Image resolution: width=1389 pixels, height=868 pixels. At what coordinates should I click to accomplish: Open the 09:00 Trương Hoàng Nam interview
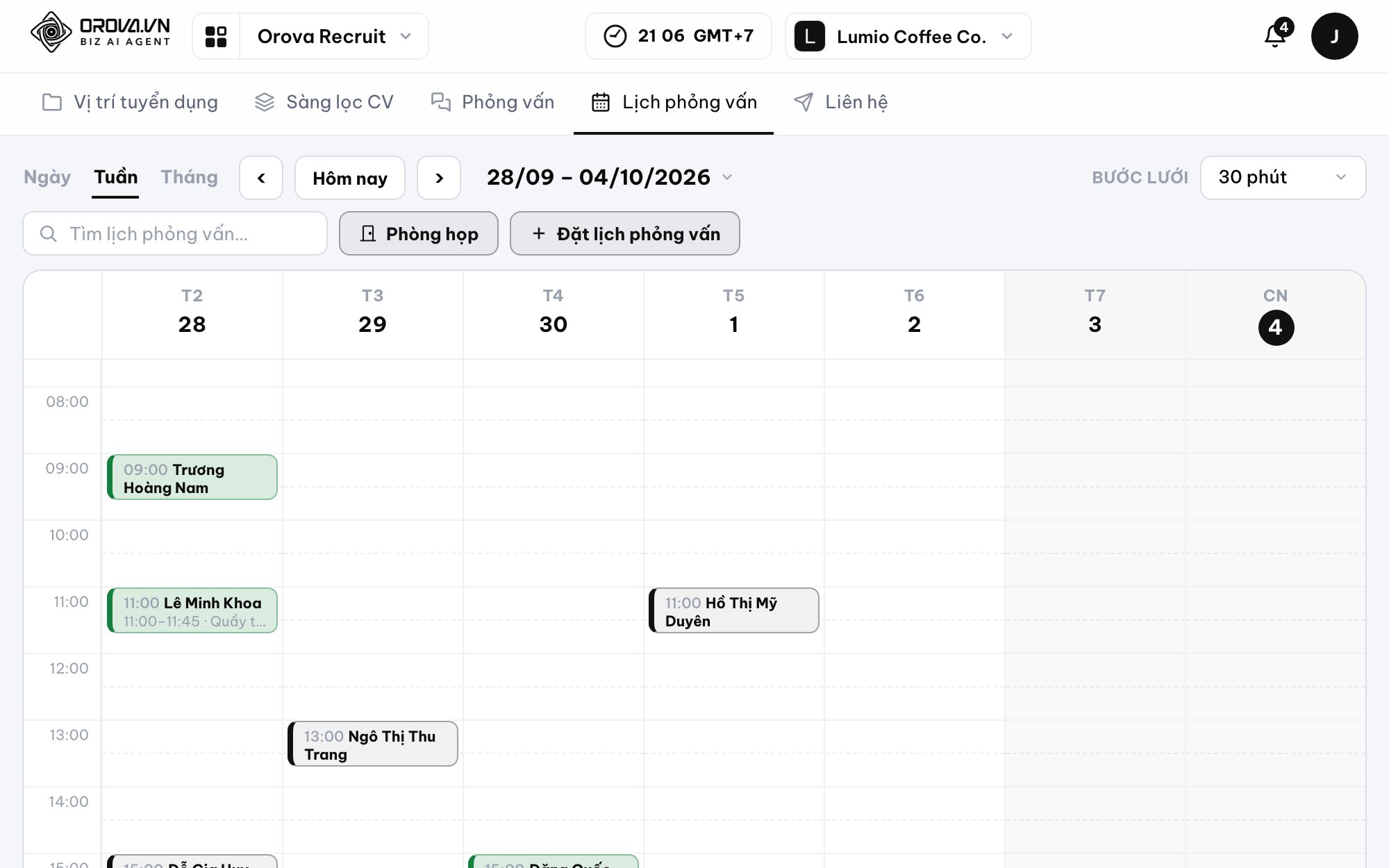click(192, 477)
